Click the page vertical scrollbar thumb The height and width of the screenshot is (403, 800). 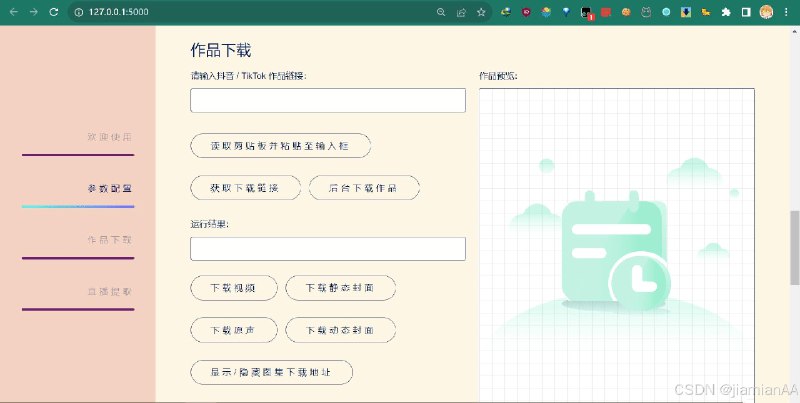click(795, 240)
